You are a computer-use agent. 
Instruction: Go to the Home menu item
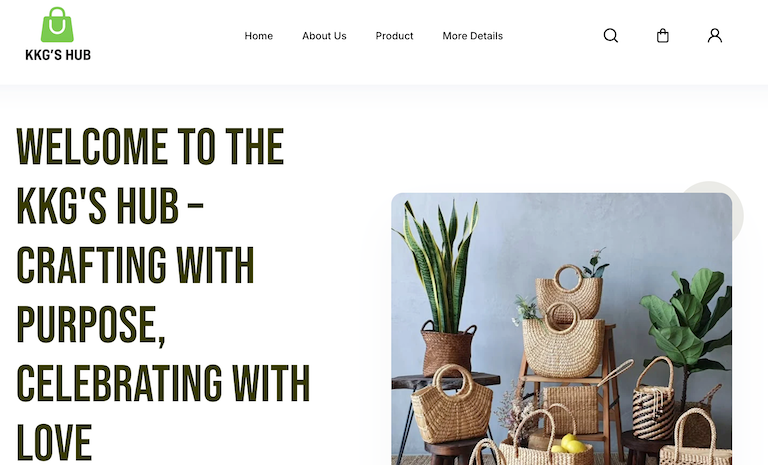click(259, 36)
